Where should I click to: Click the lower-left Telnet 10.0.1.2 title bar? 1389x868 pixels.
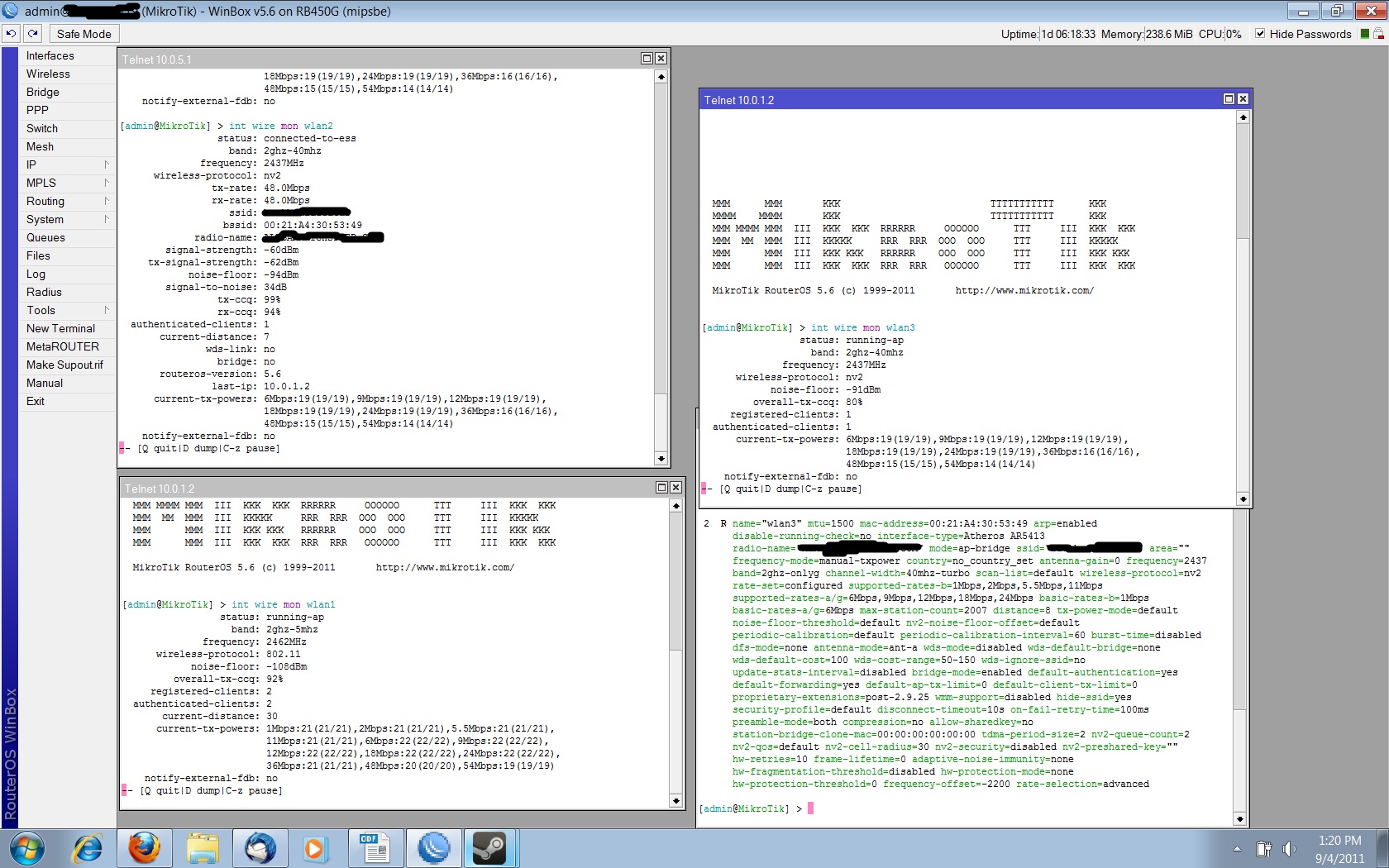point(389,488)
